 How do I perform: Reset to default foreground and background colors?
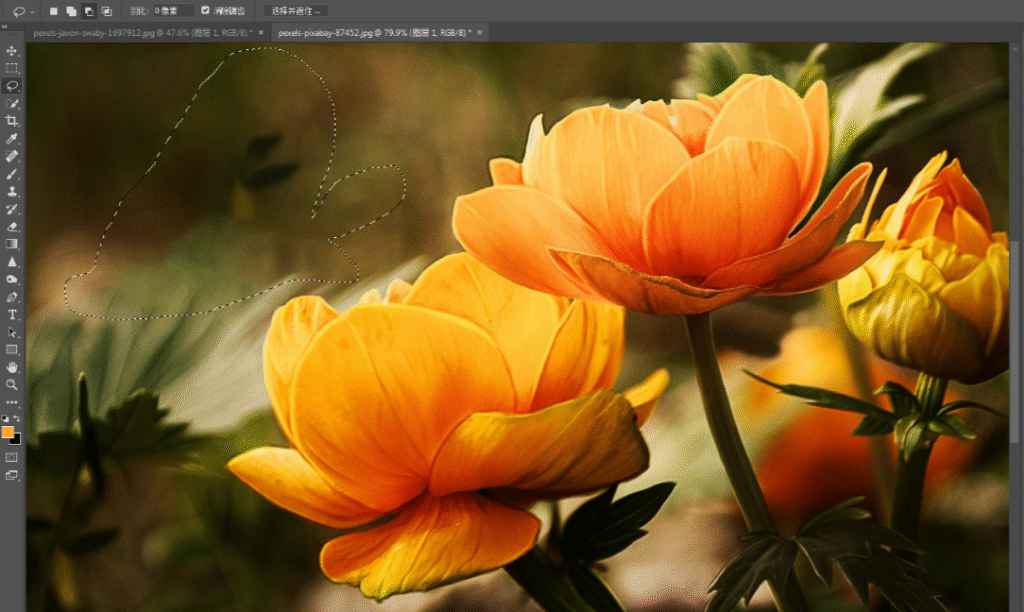click(6, 418)
